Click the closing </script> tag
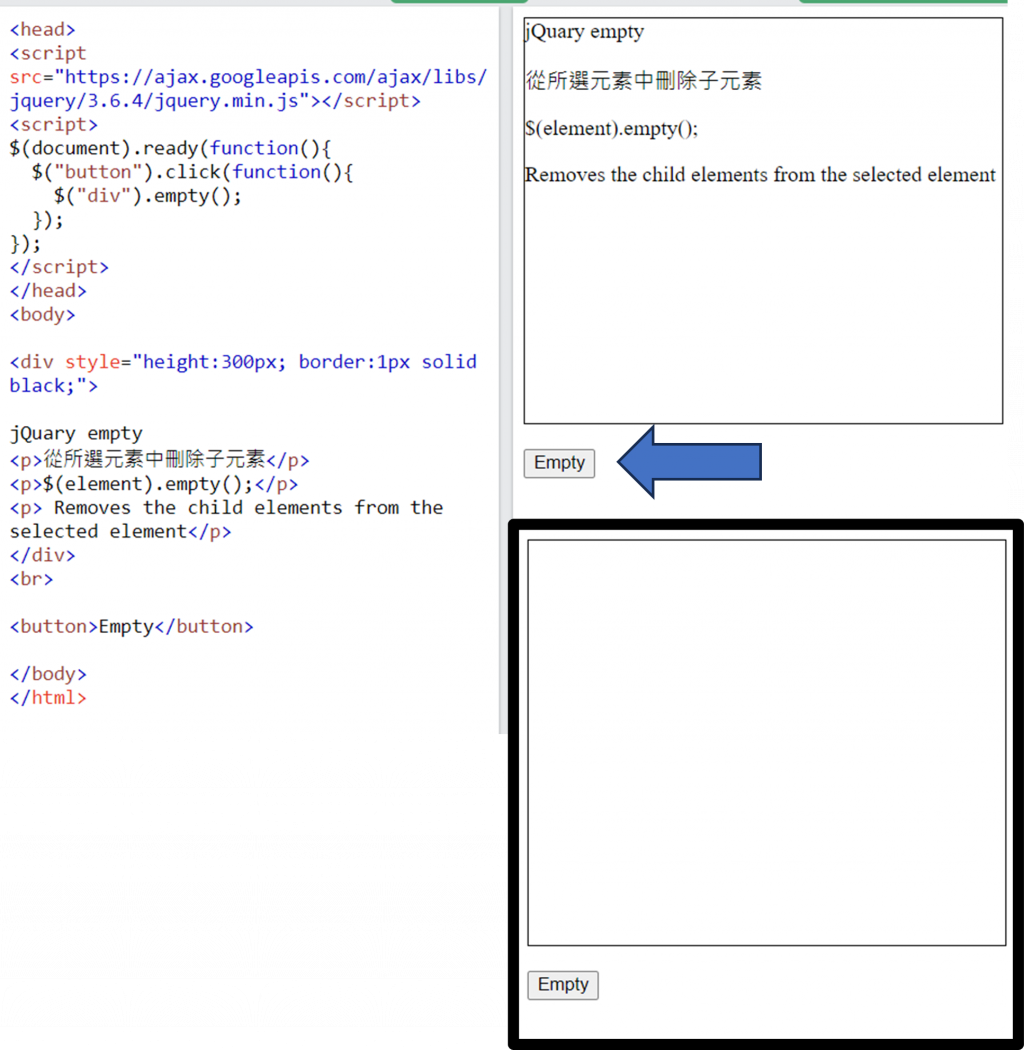The height and width of the screenshot is (1050, 1024). coord(59,267)
